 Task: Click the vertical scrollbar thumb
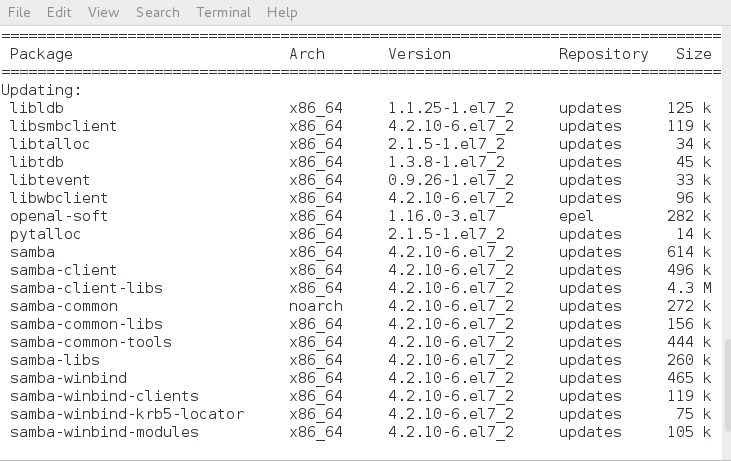[x=727, y=385]
